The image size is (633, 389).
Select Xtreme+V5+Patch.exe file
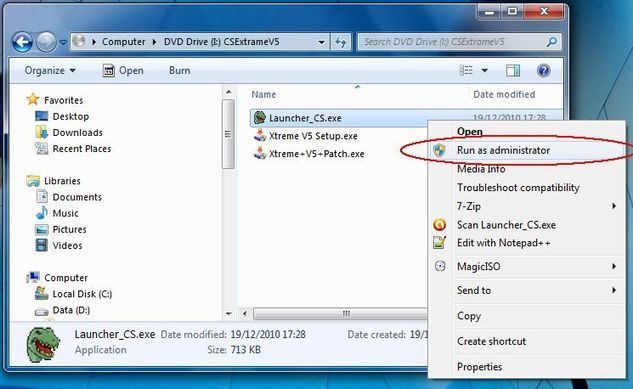click(316, 154)
